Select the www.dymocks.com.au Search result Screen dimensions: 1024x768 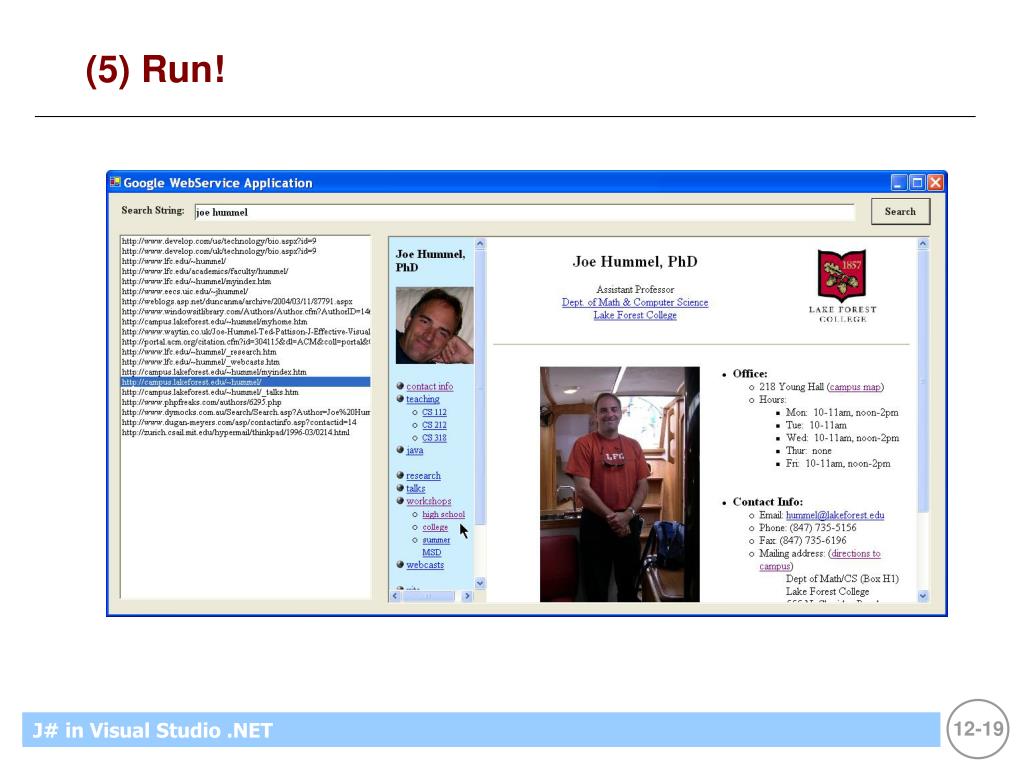click(x=246, y=413)
